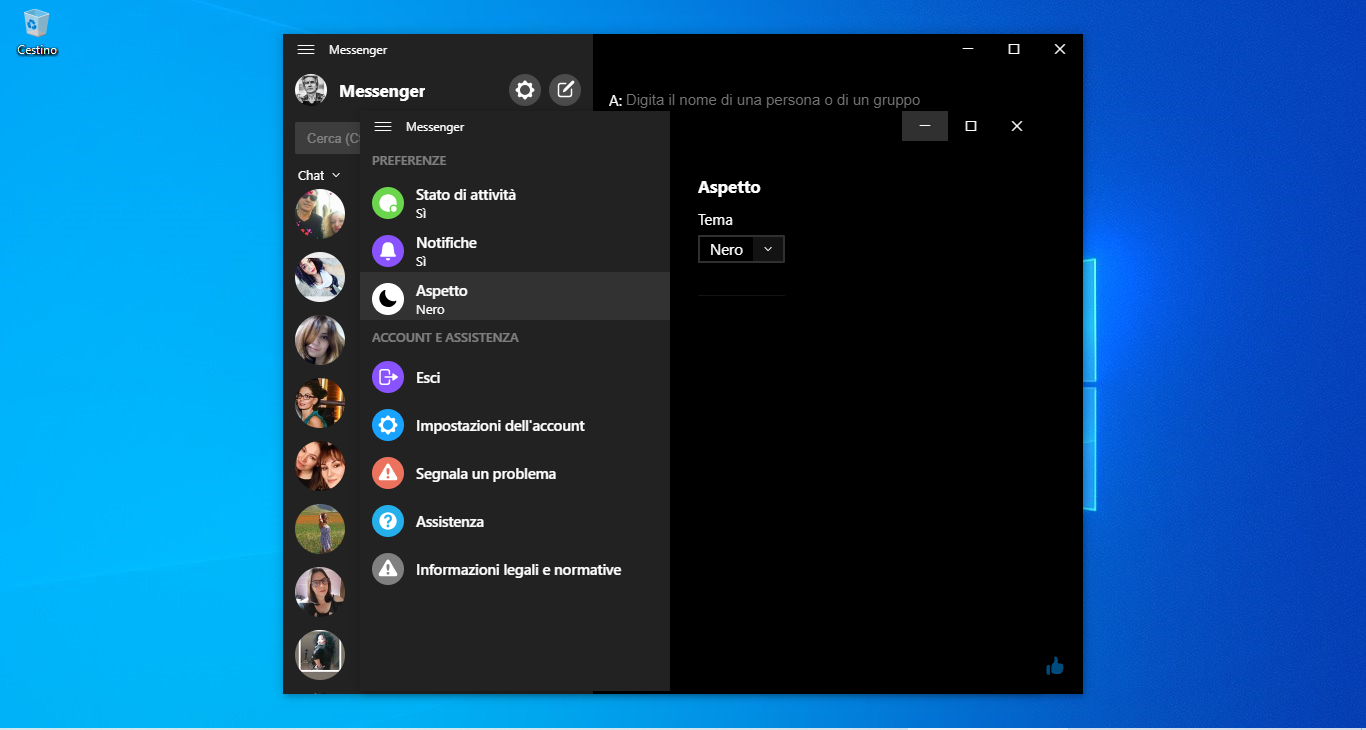The image size is (1366, 730).
Task: Click the purple Notifiche bell icon
Action: click(x=388, y=251)
